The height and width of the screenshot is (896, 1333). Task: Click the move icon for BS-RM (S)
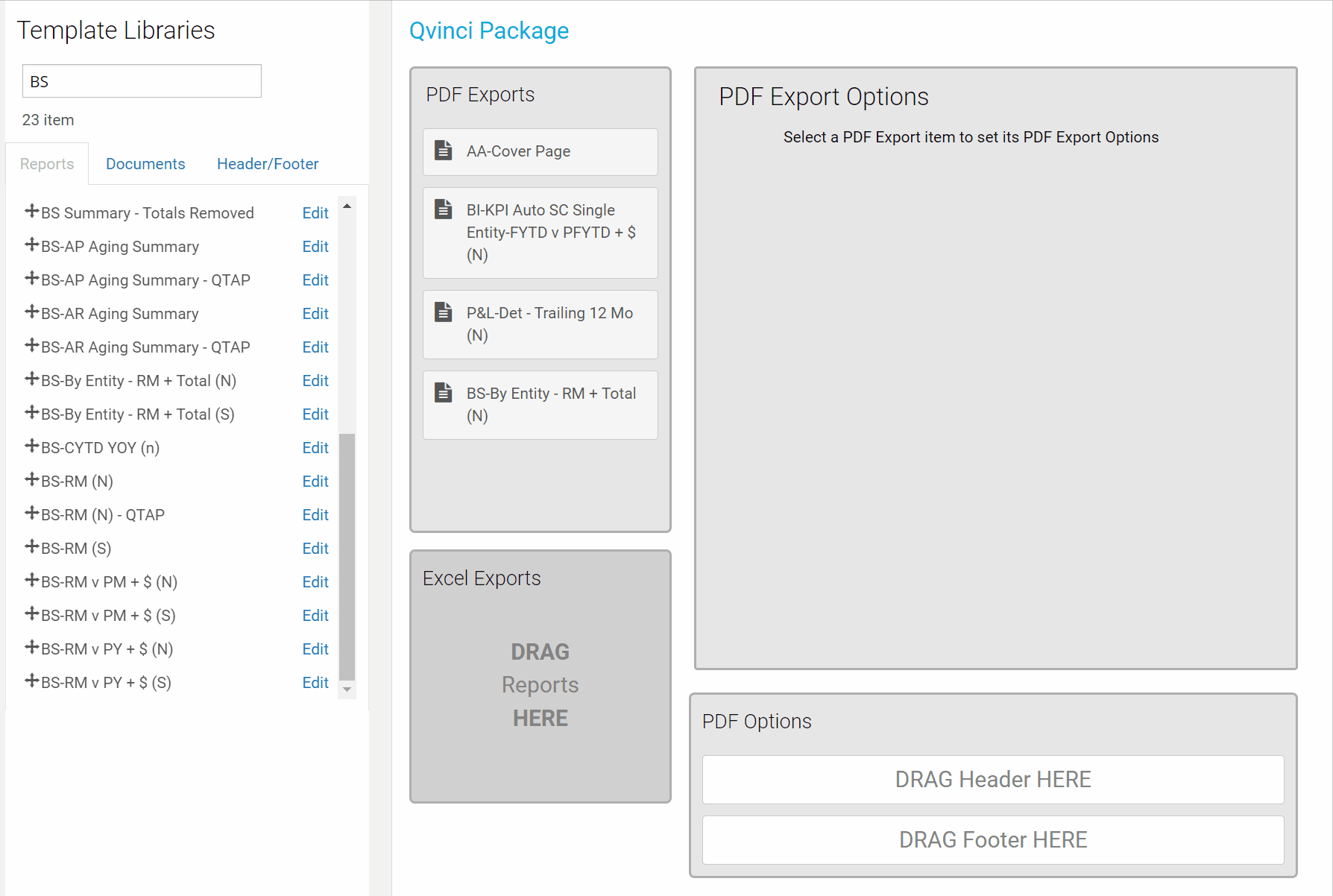click(x=31, y=546)
